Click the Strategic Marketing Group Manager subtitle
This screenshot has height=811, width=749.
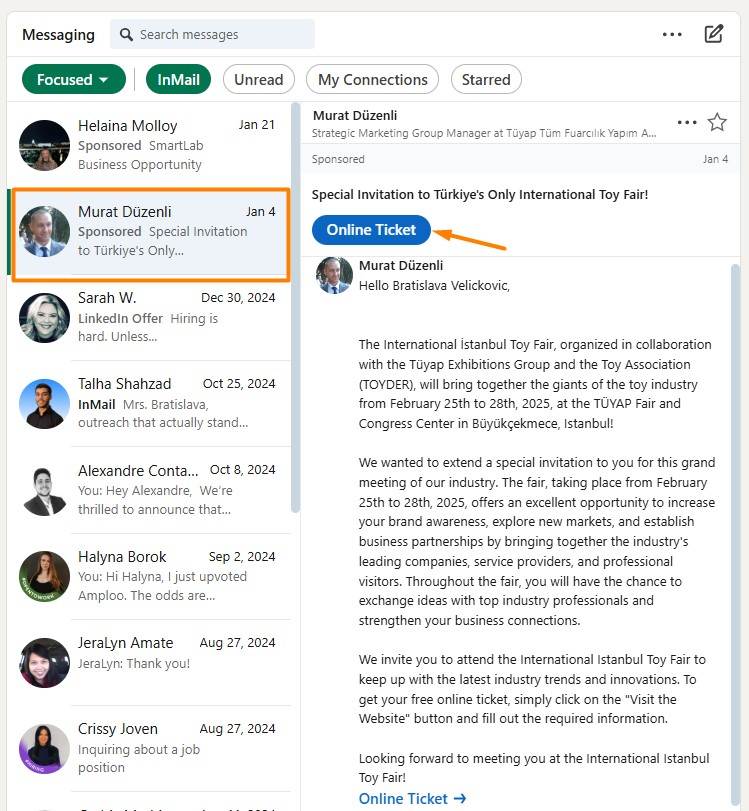[x=484, y=133]
